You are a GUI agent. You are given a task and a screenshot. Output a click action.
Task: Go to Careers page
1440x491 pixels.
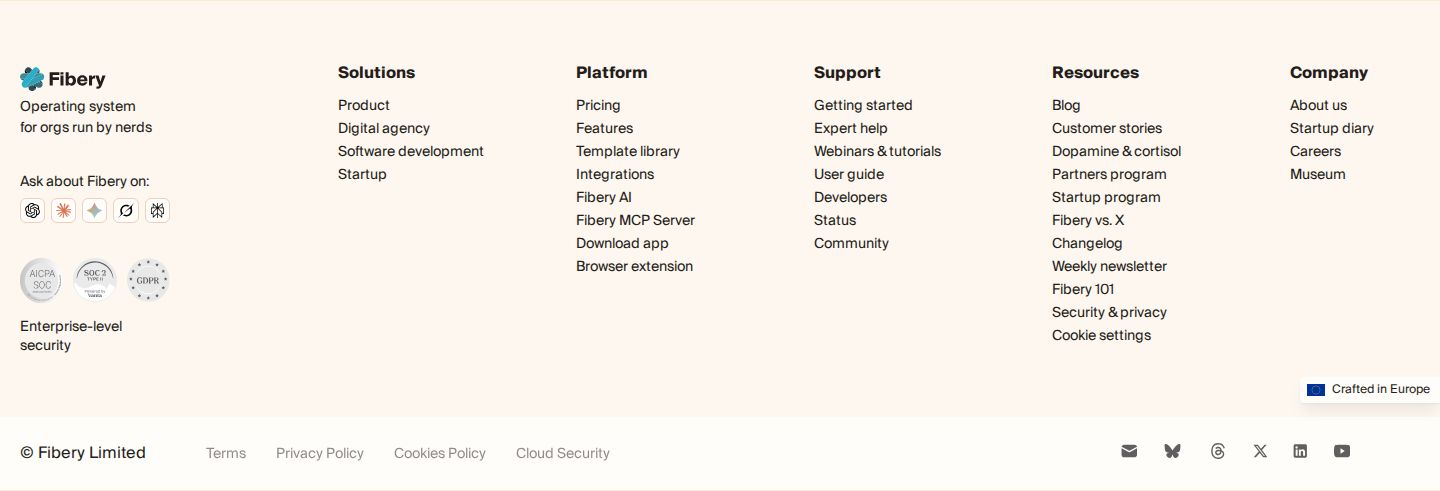(1315, 151)
